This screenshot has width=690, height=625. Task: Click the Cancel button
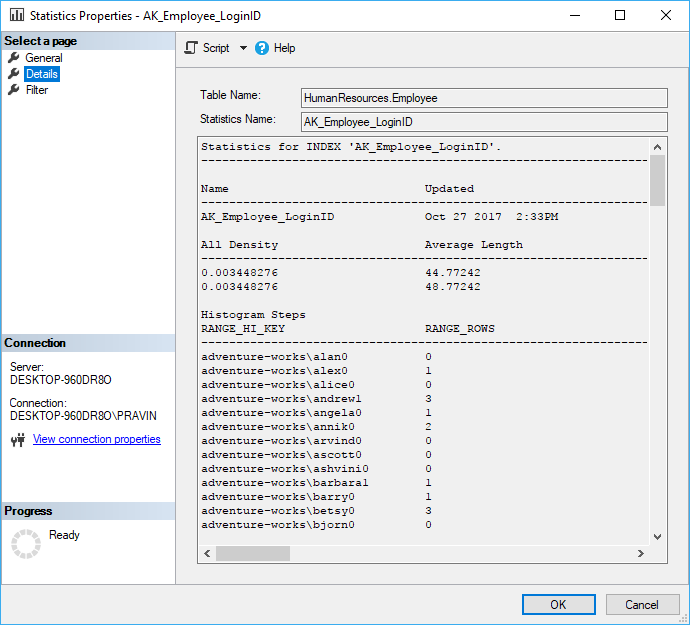pos(642,604)
